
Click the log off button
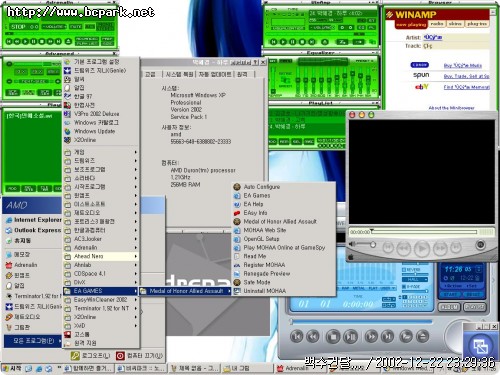tap(91, 356)
